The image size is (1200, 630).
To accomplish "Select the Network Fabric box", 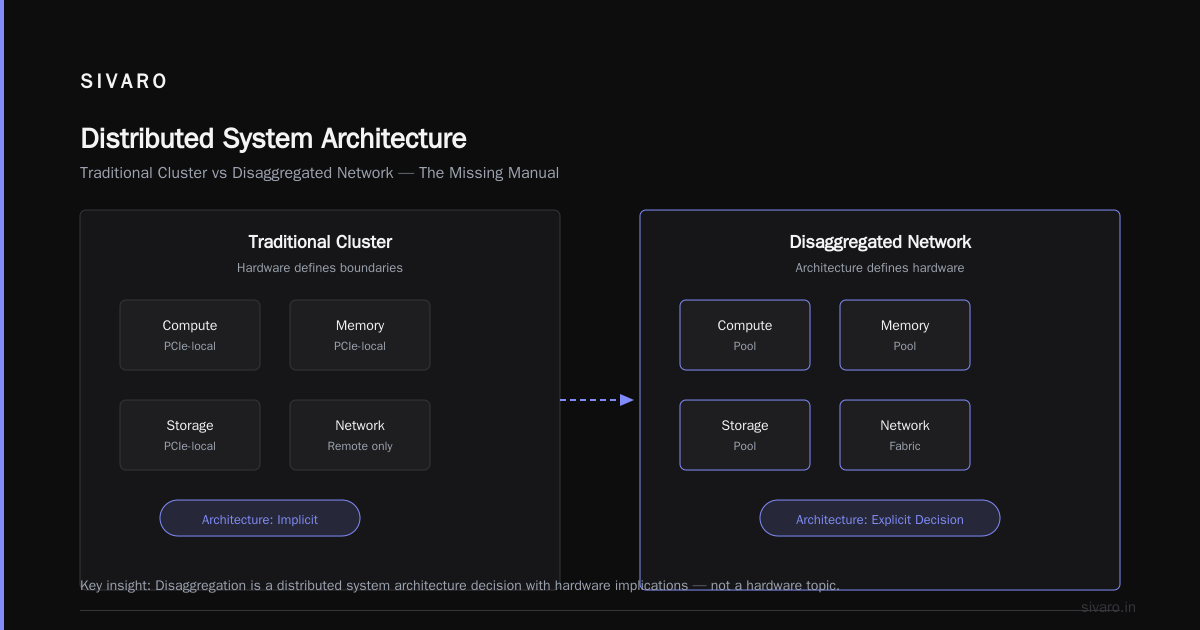I will 905,435.
